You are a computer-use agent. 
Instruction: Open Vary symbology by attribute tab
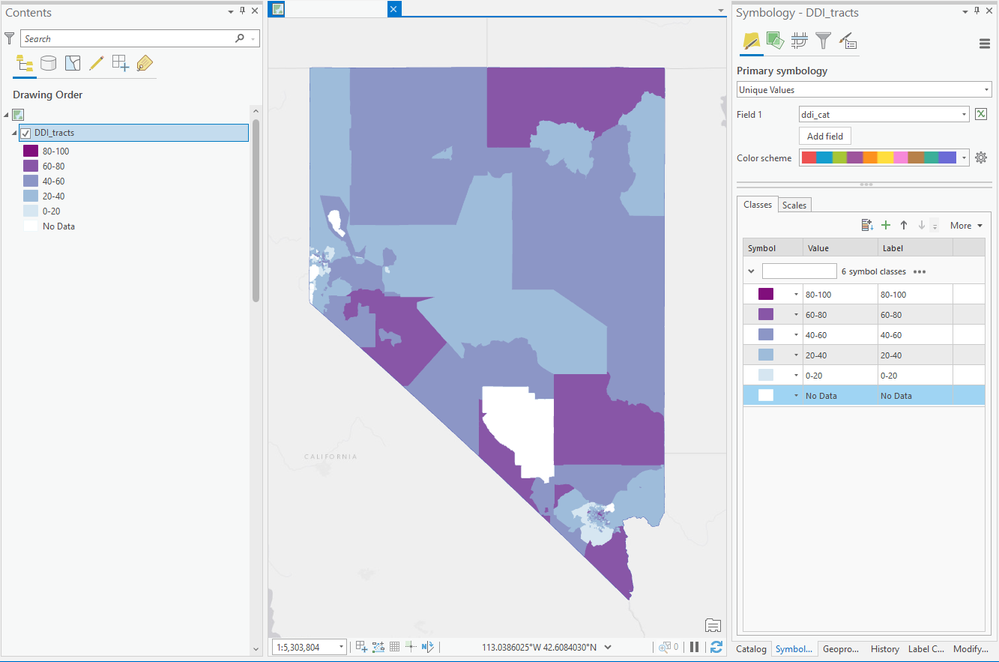click(x=775, y=41)
